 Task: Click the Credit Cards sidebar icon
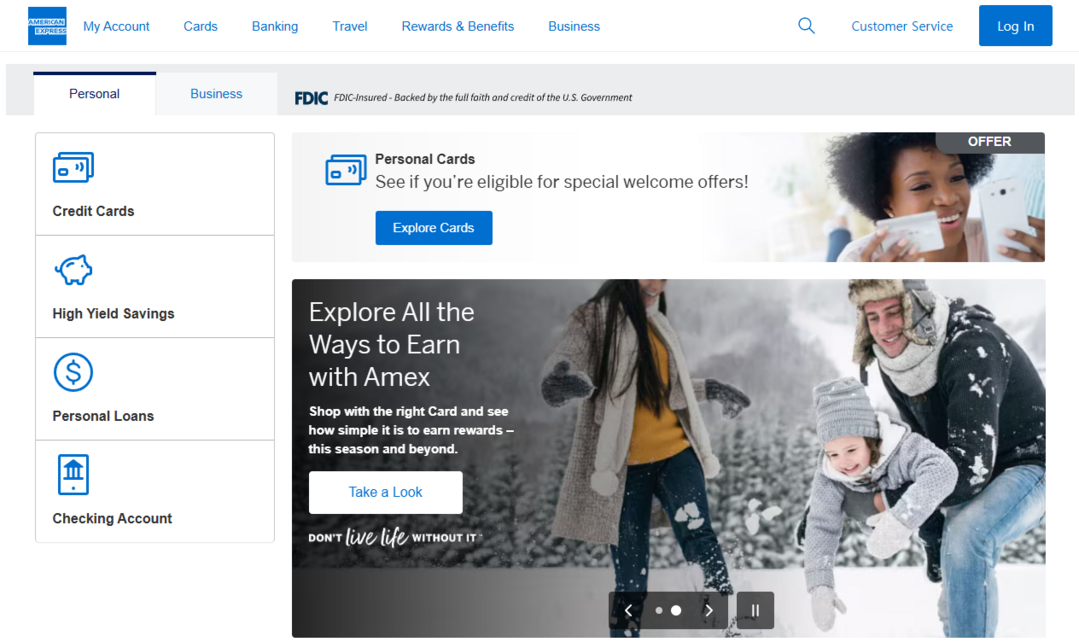[73, 167]
